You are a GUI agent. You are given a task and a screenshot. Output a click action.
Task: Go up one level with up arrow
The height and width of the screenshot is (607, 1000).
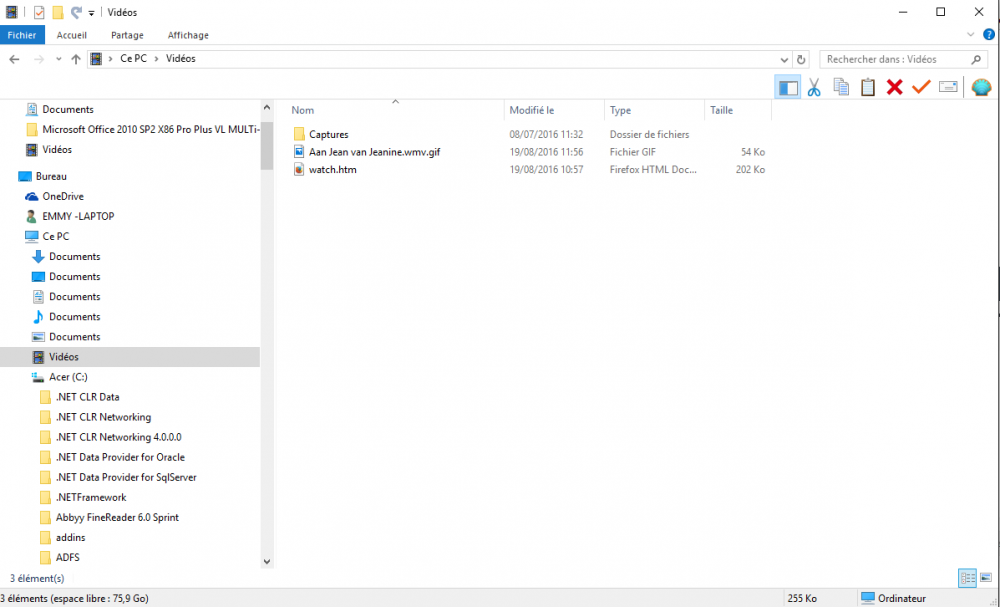tap(76, 59)
